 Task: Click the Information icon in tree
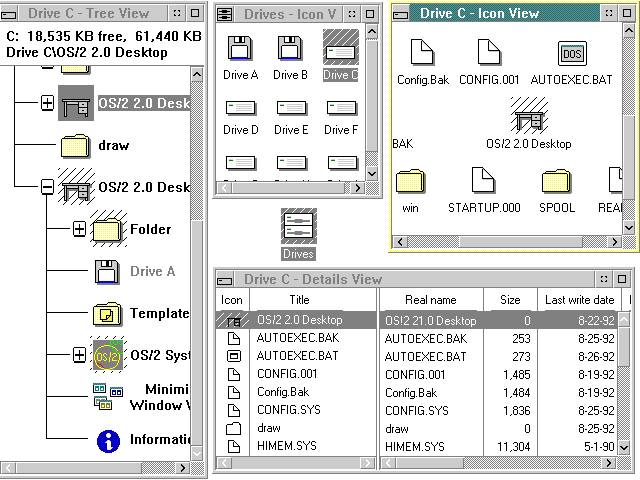[108, 439]
